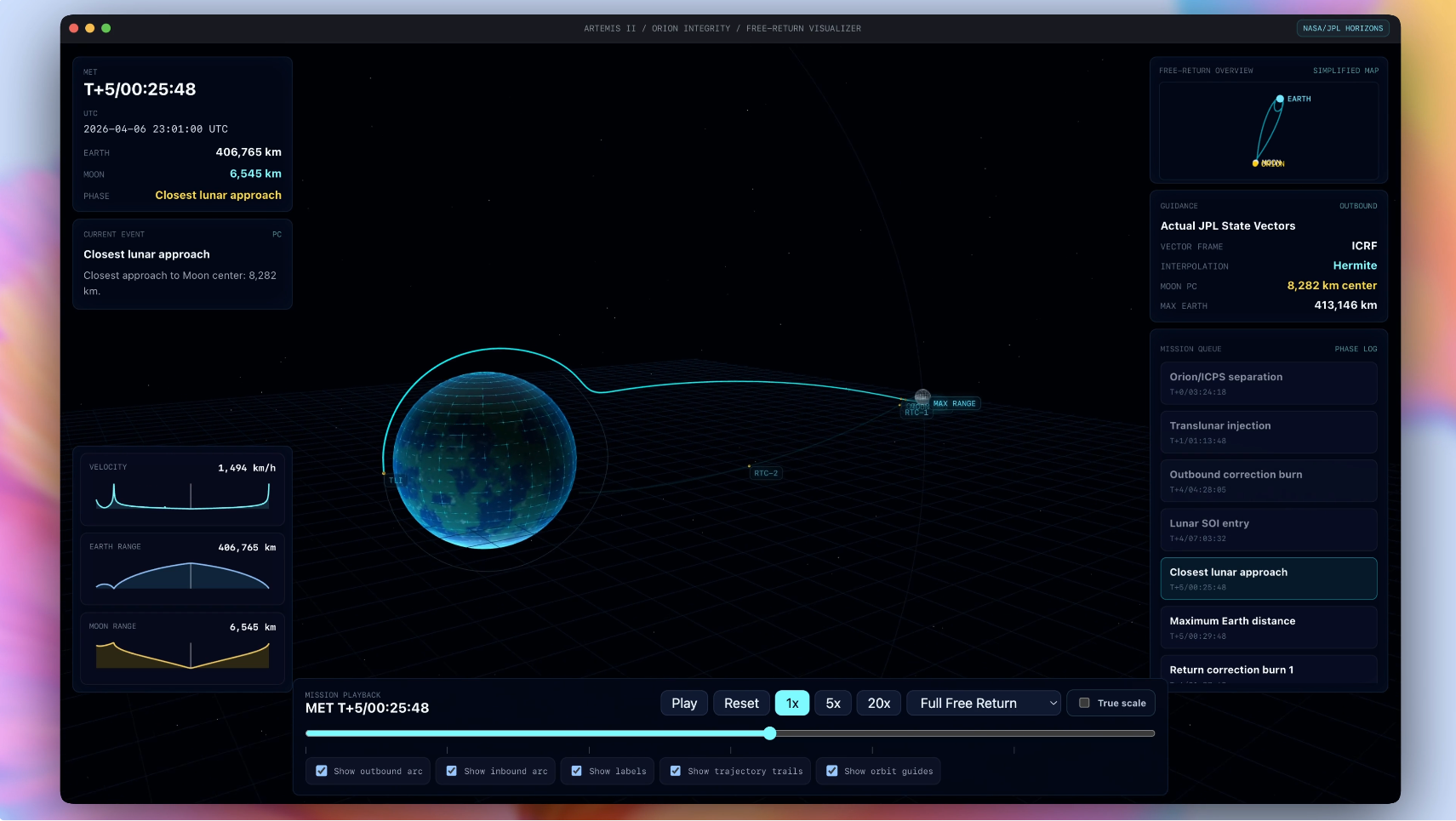Uncheck Show outbound arc
This screenshot has height=821, width=1456.
[322, 771]
